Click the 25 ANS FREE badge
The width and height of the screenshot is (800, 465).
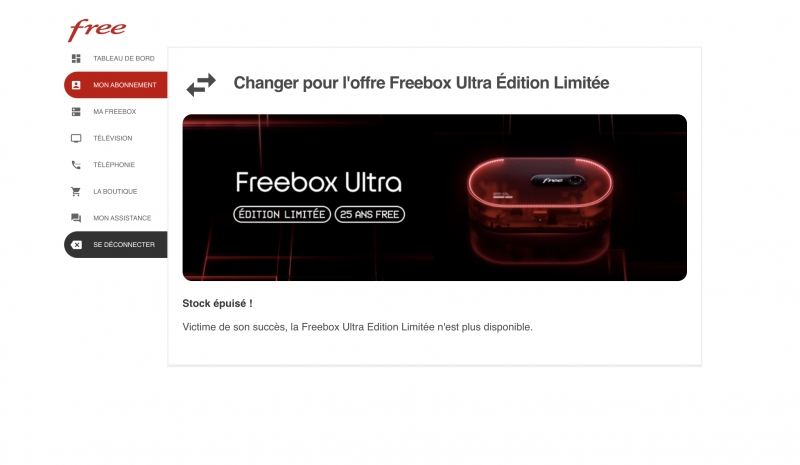pos(370,214)
